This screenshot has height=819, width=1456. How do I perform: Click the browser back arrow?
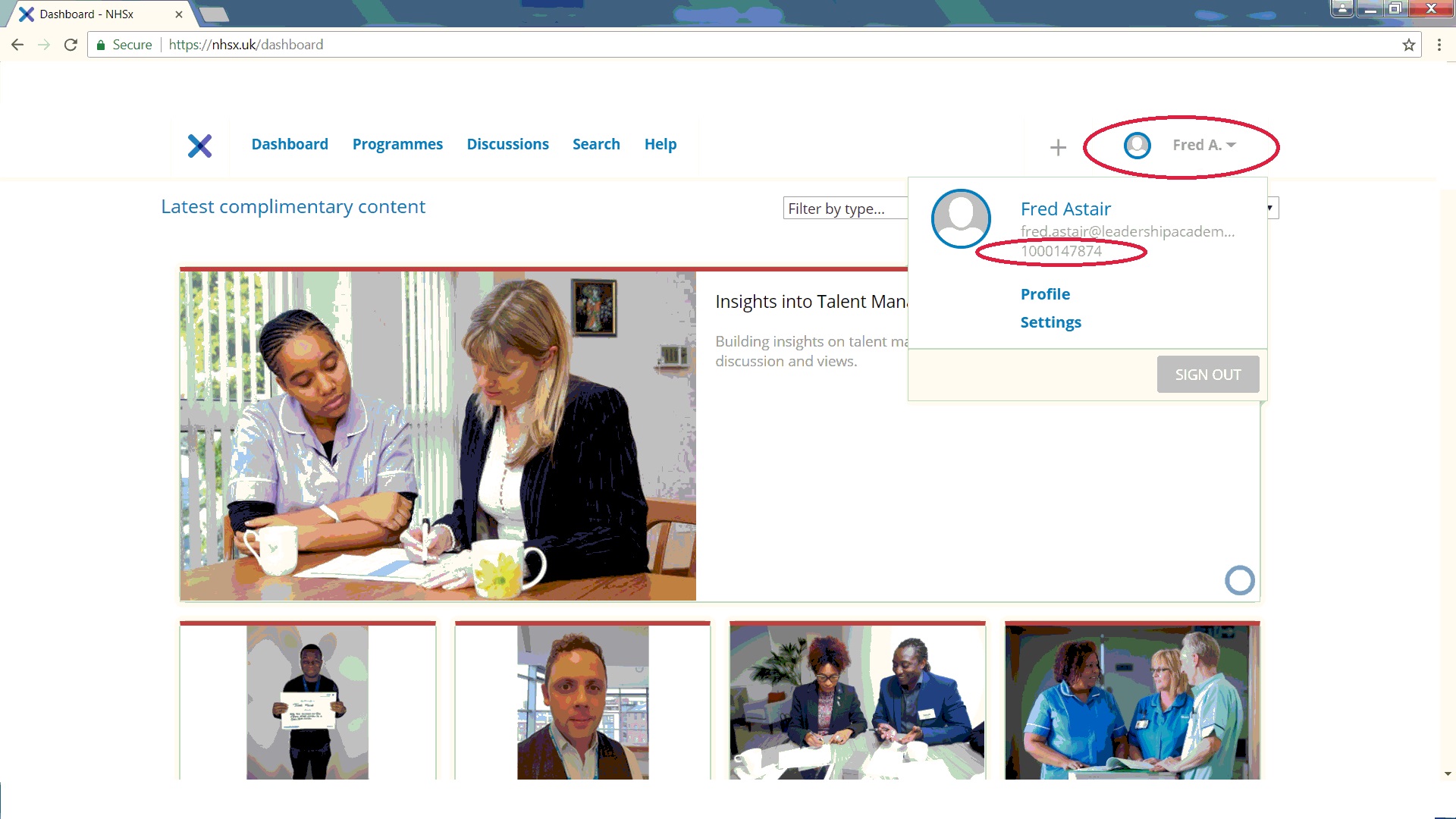pyautogui.click(x=17, y=45)
